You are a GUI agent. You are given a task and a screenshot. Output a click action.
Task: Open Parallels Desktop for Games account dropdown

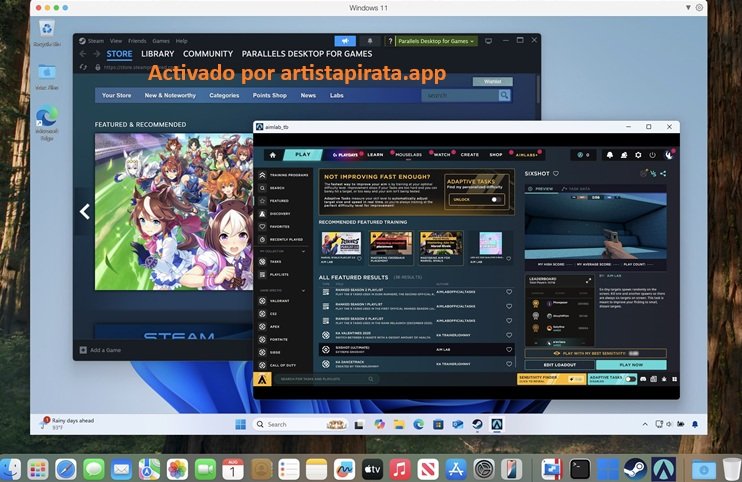pyautogui.click(x=436, y=41)
